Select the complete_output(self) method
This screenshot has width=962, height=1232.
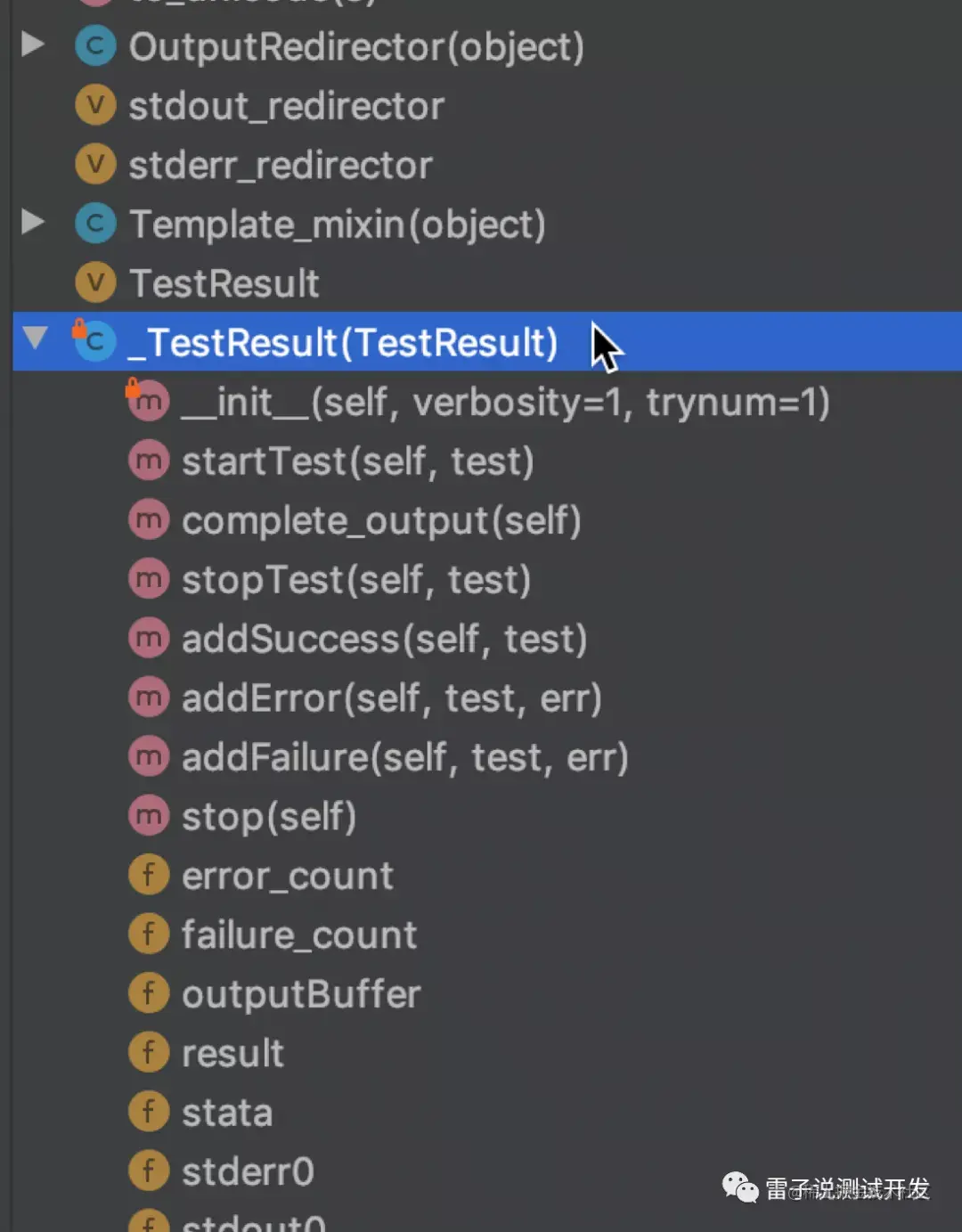click(x=381, y=521)
